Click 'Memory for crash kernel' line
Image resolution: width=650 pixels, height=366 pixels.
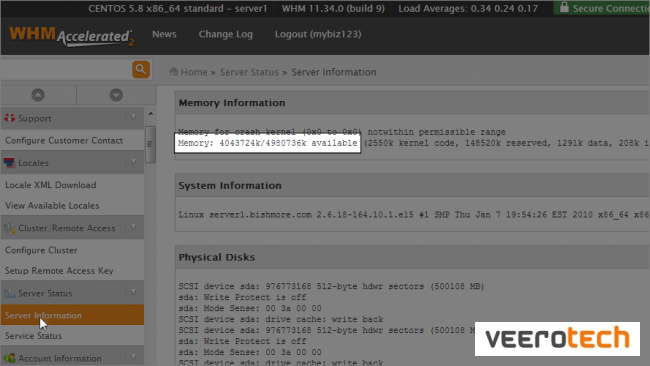point(342,132)
